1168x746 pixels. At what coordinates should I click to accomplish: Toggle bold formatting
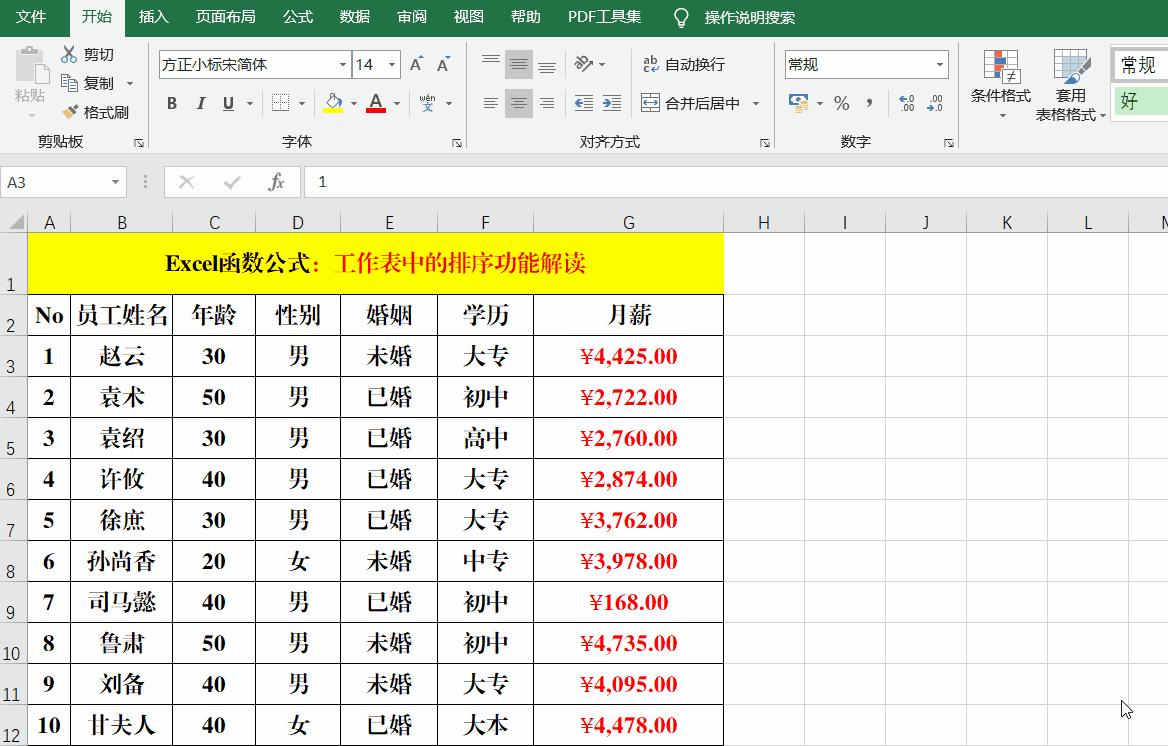[171, 103]
